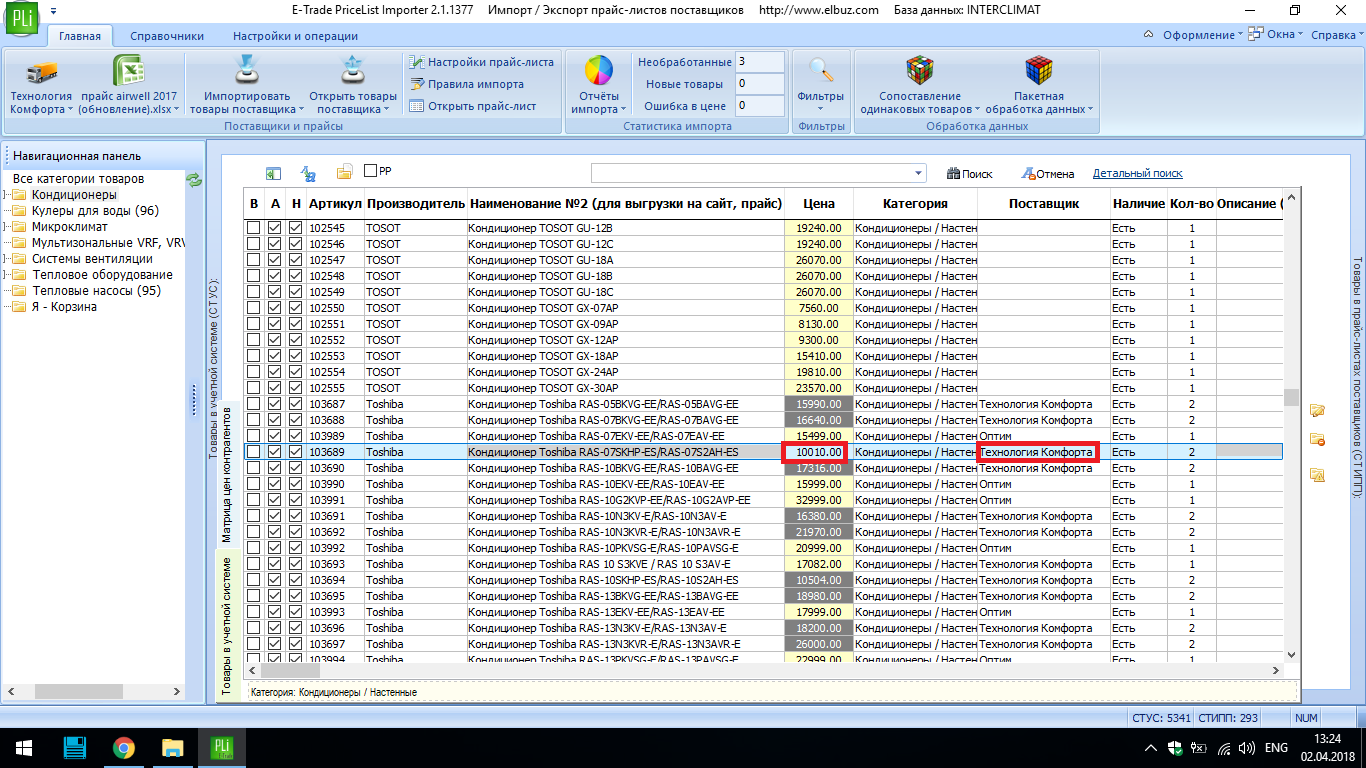Select the Системы вентиляции category

coord(92,259)
